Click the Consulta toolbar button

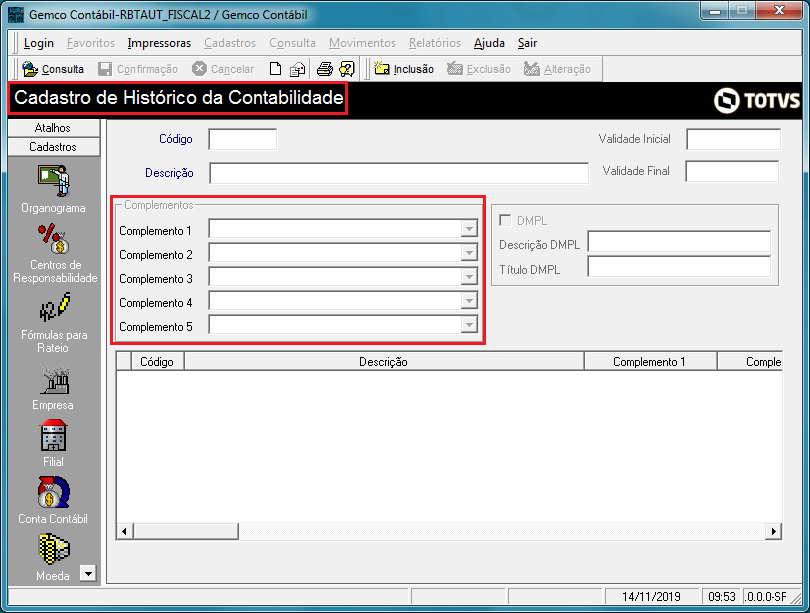pos(53,69)
